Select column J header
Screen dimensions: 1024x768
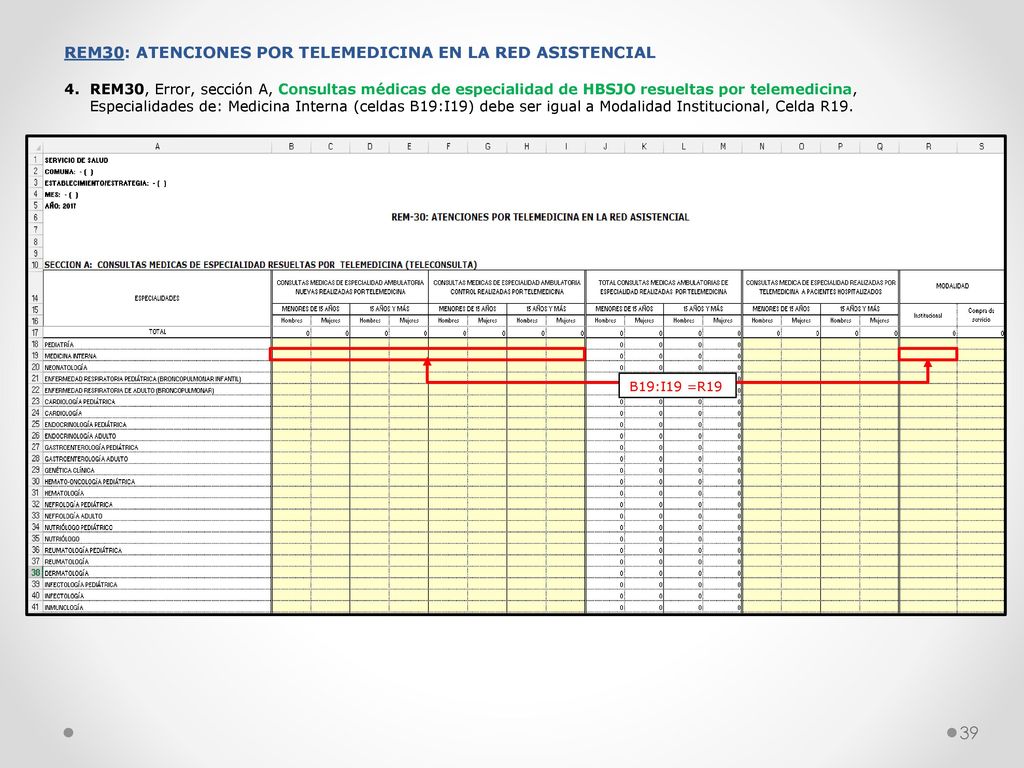[605, 147]
